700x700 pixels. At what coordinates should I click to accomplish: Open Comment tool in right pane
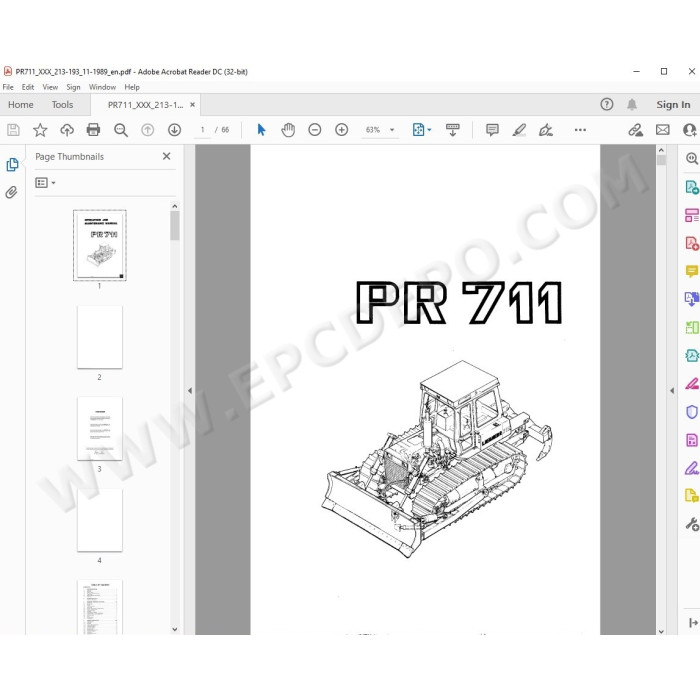(692, 271)
